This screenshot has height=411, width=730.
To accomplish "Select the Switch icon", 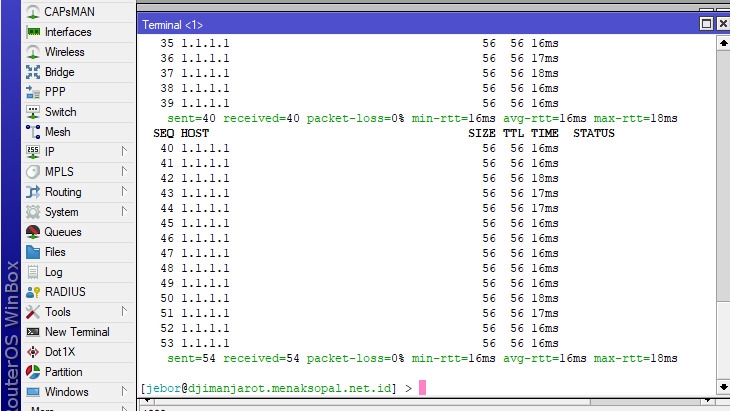I will (33, 112).
